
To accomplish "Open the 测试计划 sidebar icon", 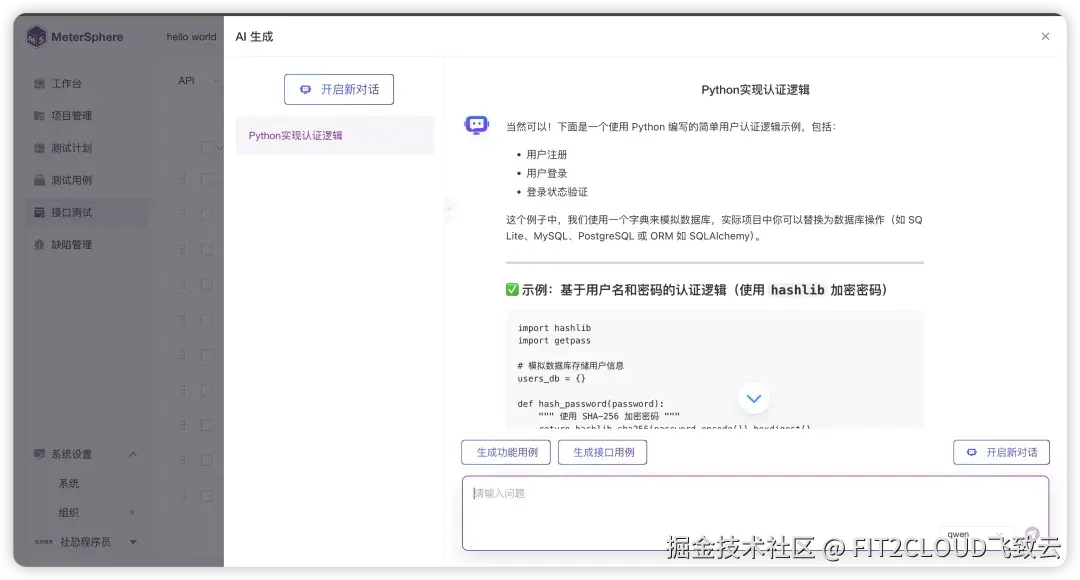I will (x=39, y=148).
